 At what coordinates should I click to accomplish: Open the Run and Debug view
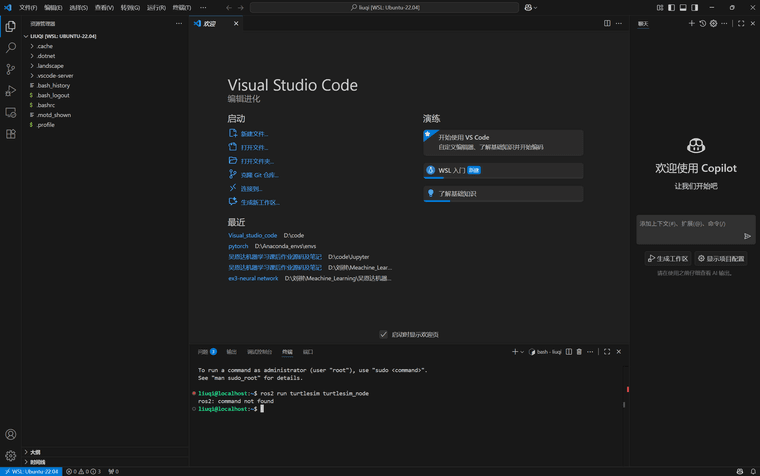(11, 91)
